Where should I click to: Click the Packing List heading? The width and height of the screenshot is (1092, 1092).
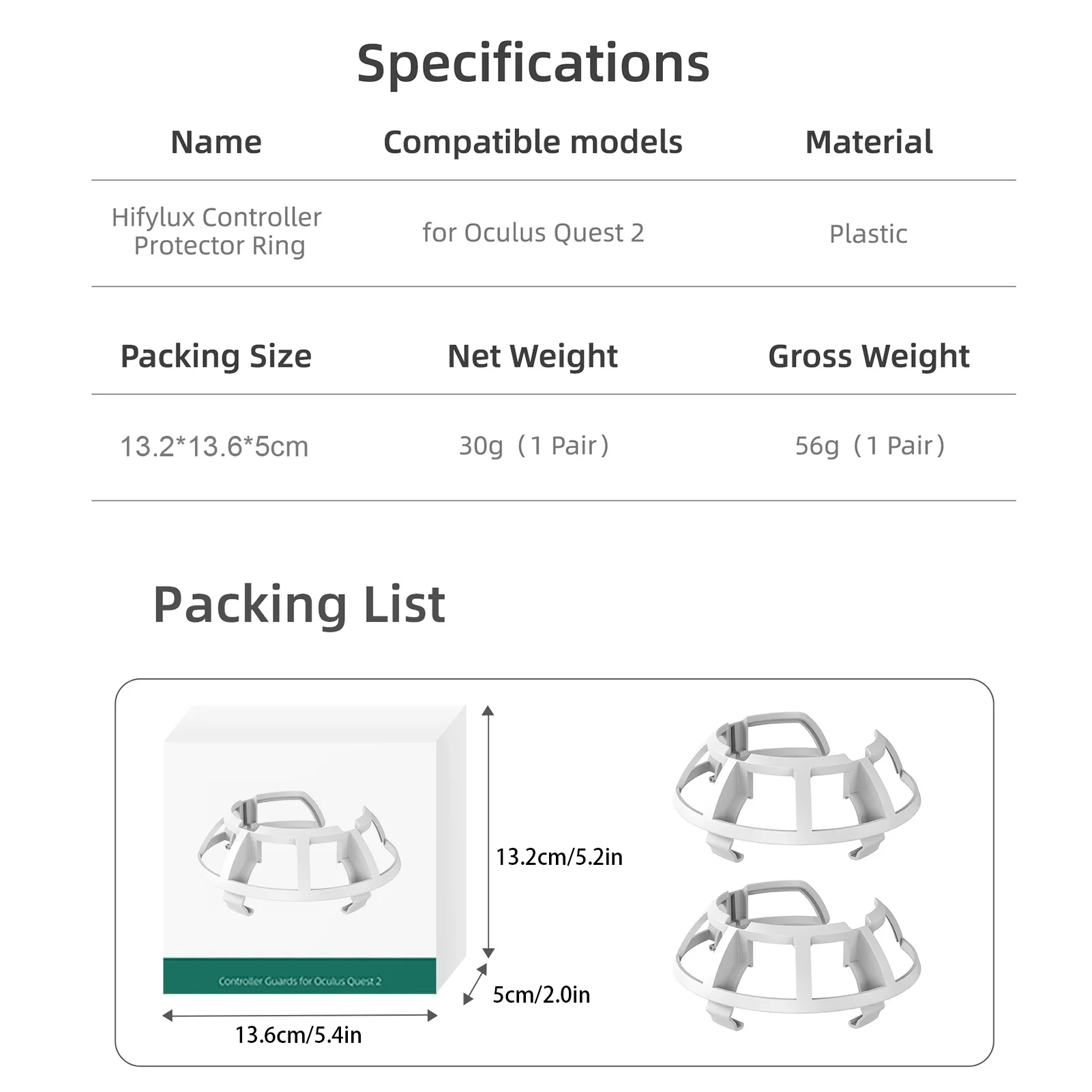click(299, 604)
